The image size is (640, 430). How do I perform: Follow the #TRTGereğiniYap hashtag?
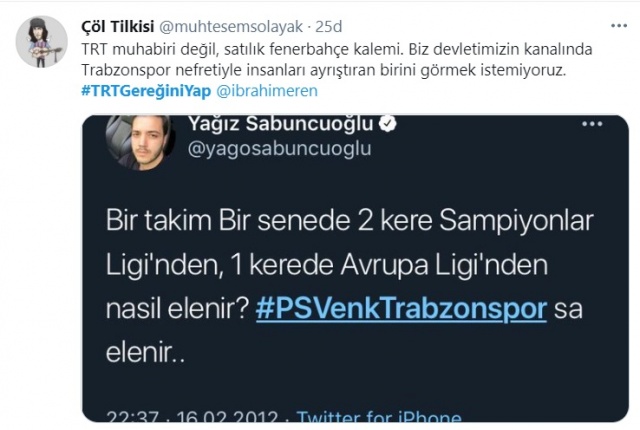(146, 91)
